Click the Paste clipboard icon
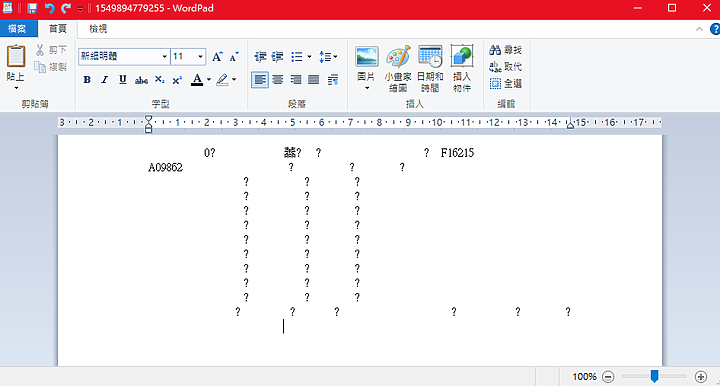Screen dimensions: 720x386 [x=16, y=56]
